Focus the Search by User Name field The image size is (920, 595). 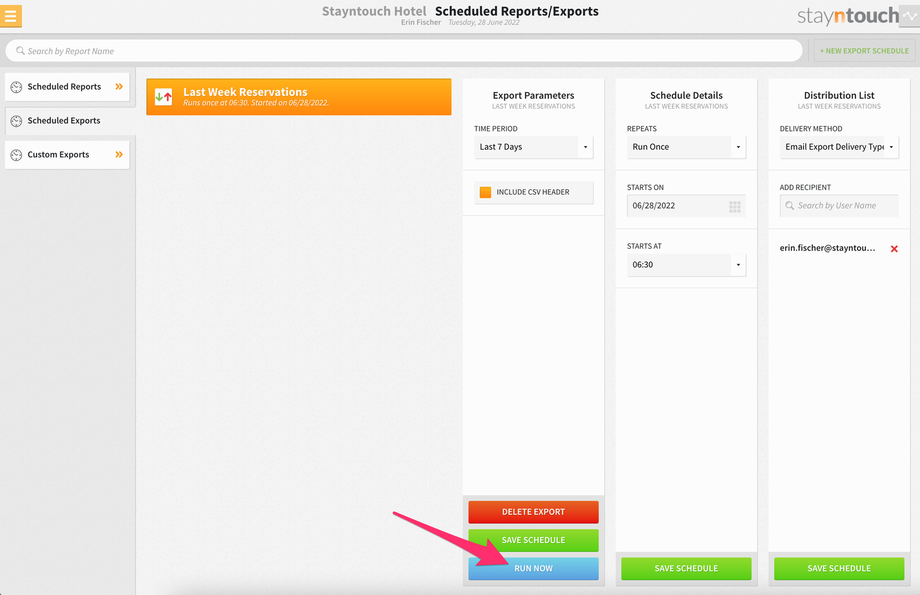tap(839, 206)
